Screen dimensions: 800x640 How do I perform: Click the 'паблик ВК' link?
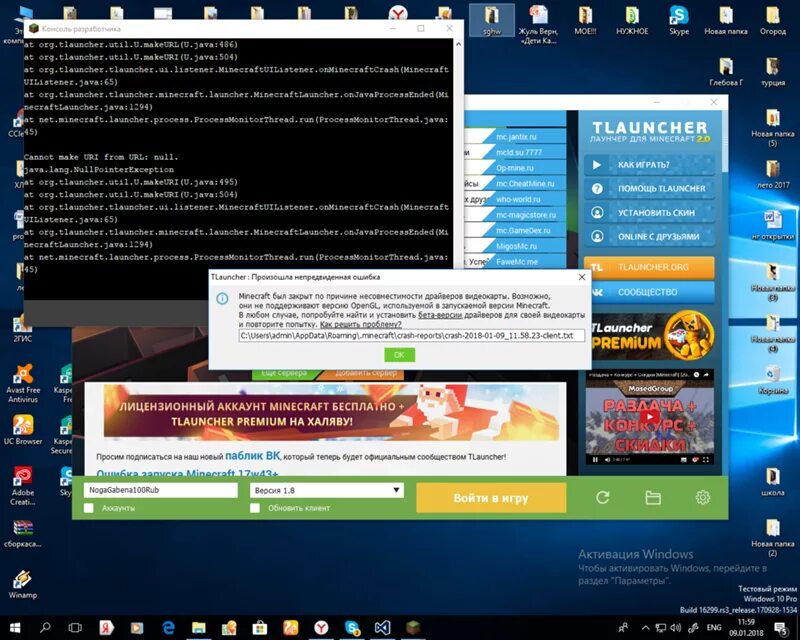click(x=253, y=456)
